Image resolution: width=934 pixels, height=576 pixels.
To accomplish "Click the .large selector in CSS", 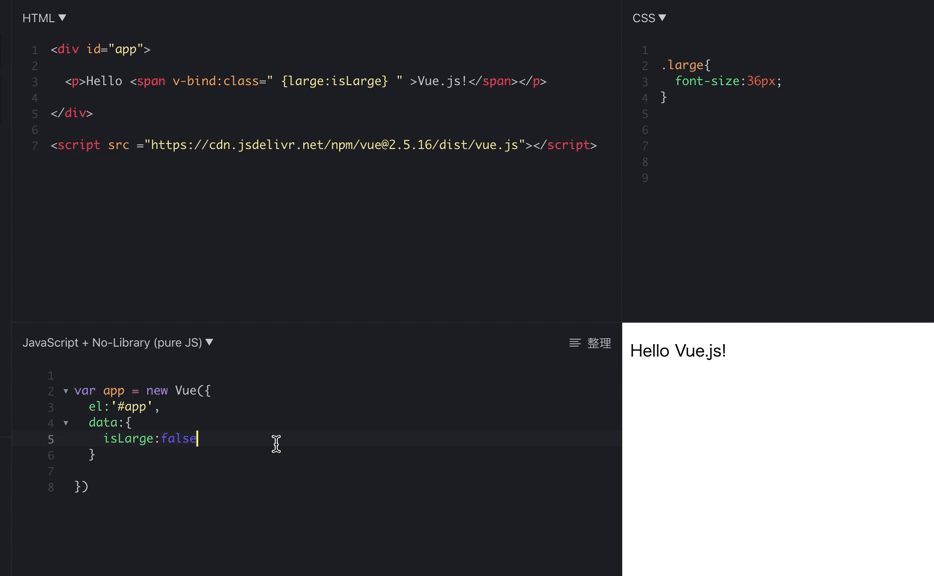I will 683,65.
